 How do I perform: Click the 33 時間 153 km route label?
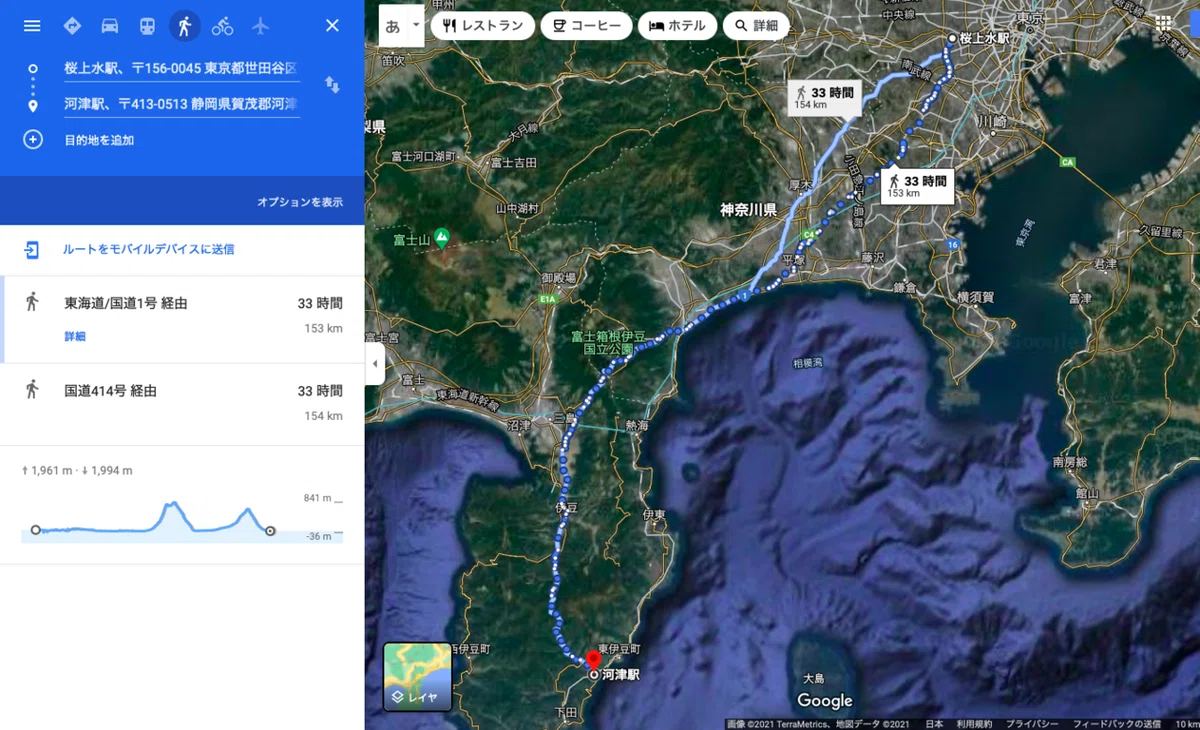tap(917, 185)
